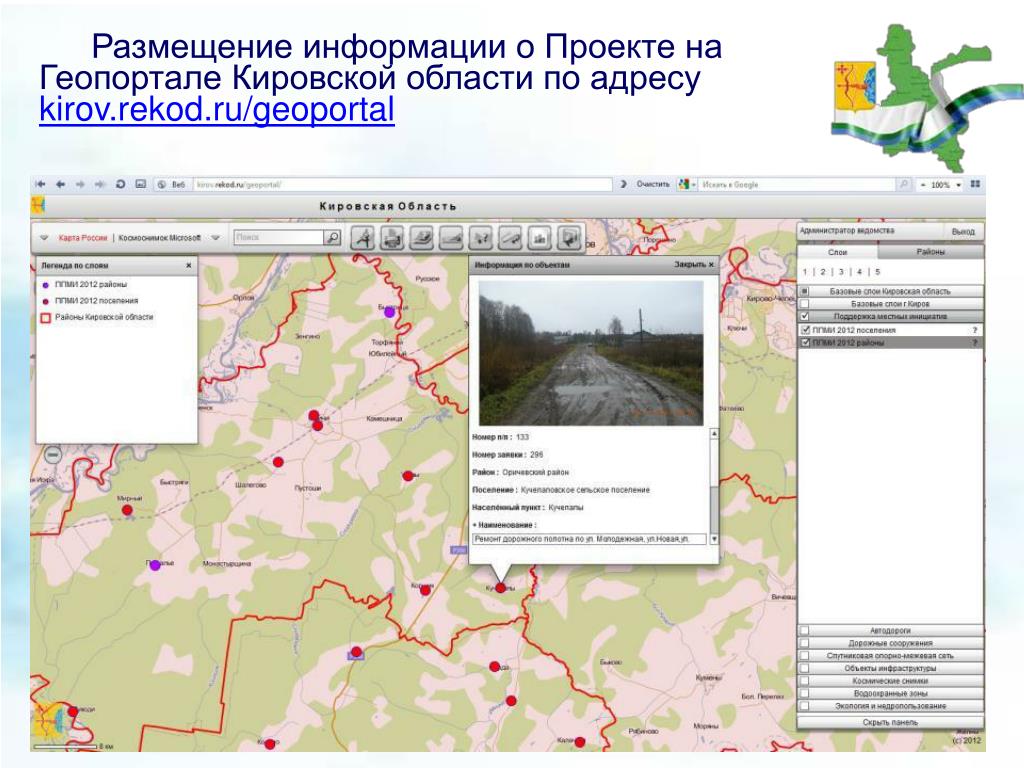Enable the Космические снимки checkbox
This screenshot has width=1024, height=768.
pyautogui.click(x=805, y=681)
